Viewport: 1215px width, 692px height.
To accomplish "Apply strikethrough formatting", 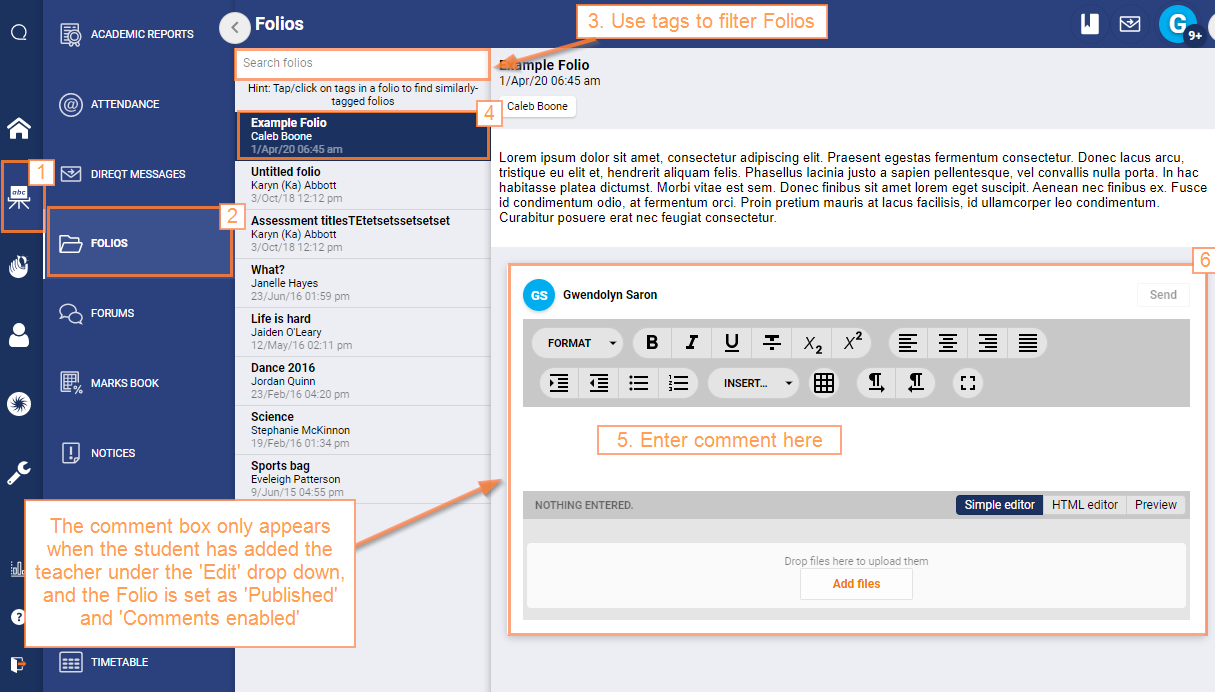I will pyautogui.click(x=771, y=342).
